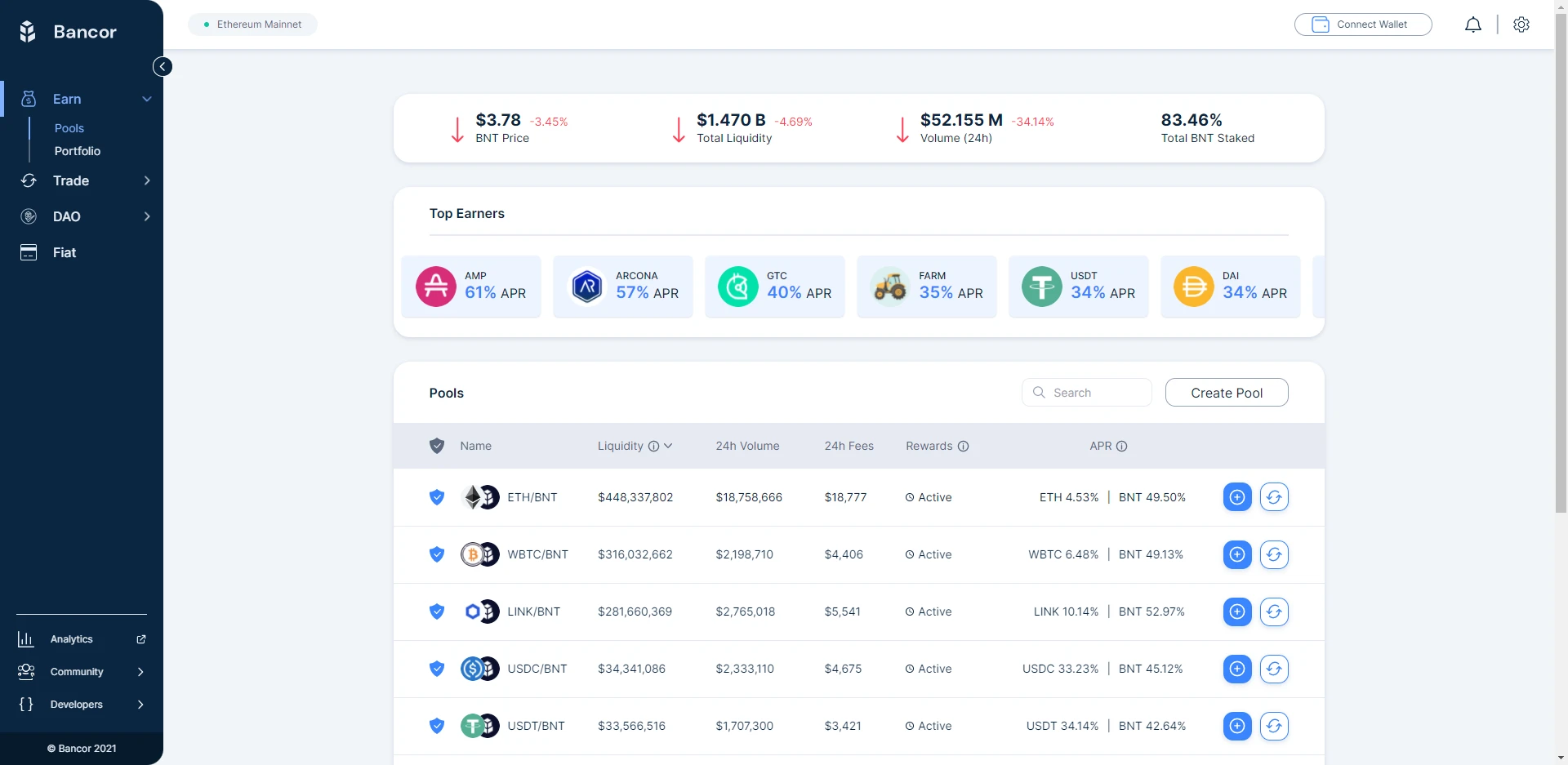Click the Connect Wallet button
Screen dimensions: 1568x765
coord(1363,24)
